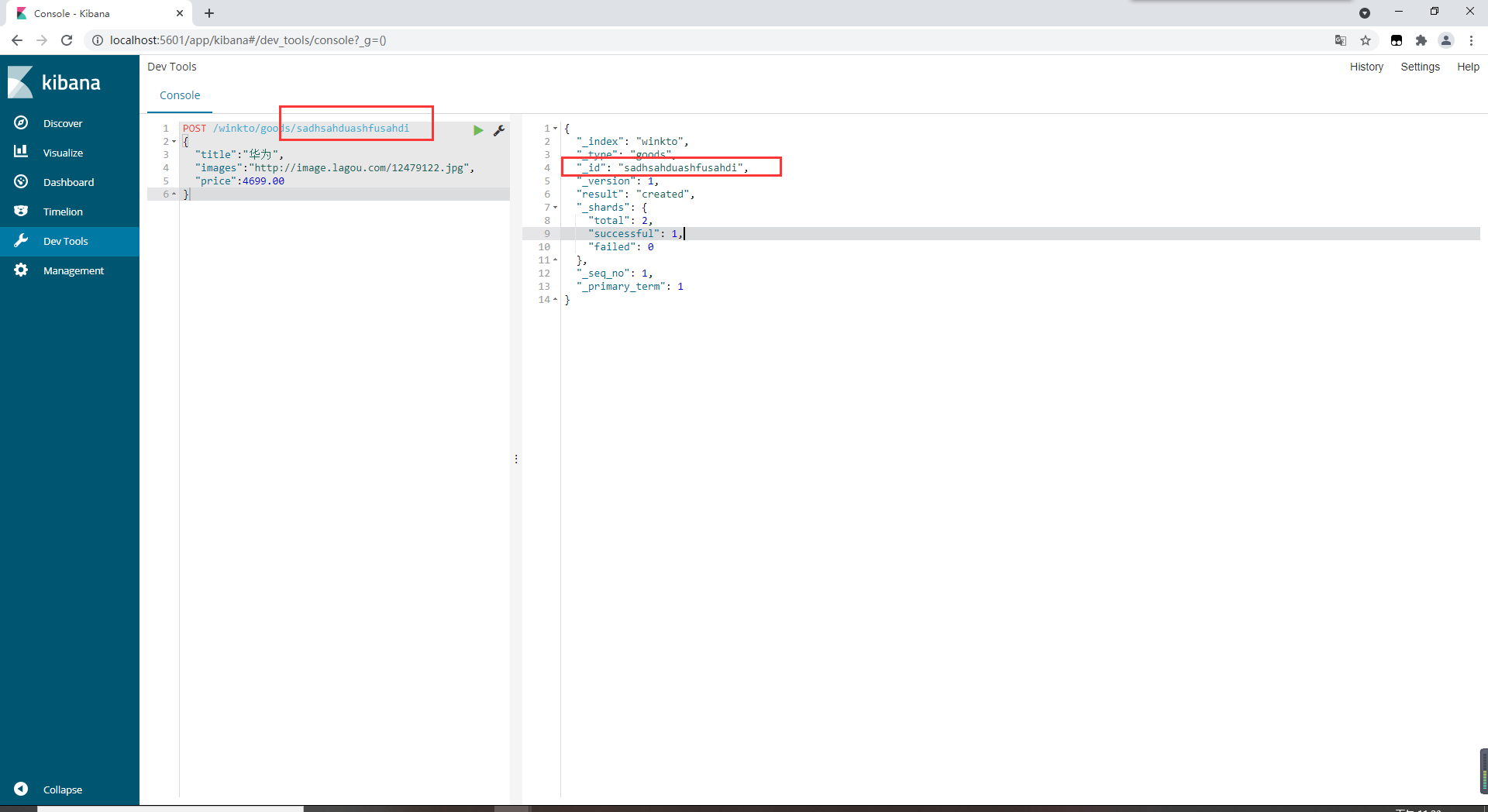Screen dimensions: 1488x812
Task: Toggle fold arrow at response line 14
Action: pyautogui.click(x=556, y=300)
